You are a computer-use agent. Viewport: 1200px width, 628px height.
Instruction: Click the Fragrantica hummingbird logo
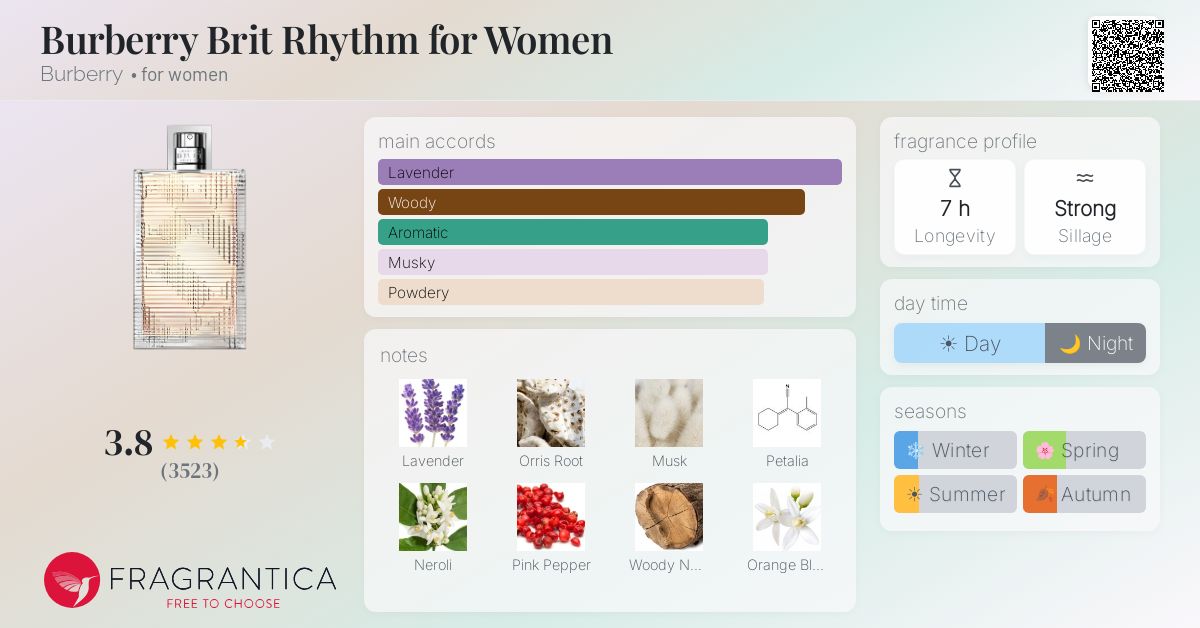72,580
